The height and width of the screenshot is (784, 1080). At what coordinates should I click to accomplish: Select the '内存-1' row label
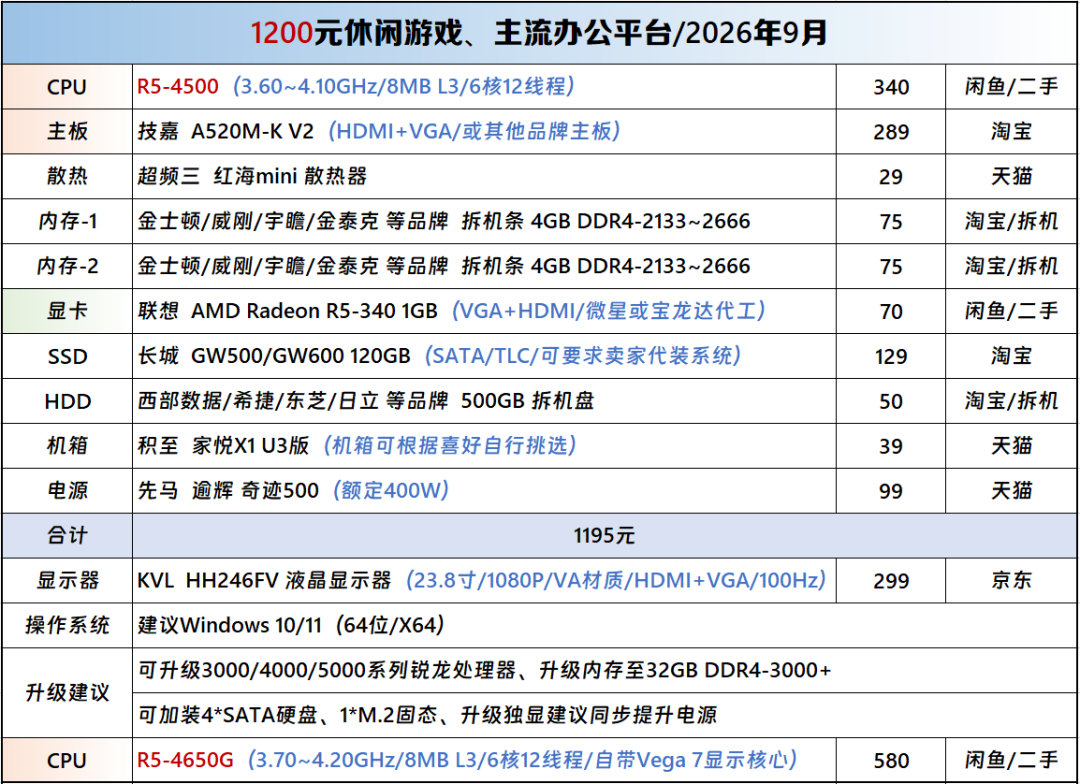68,221
